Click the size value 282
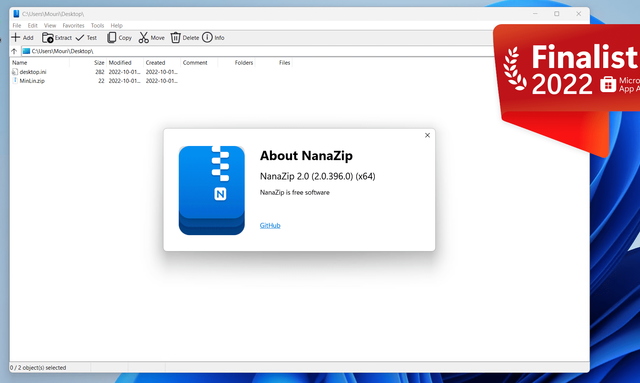 click(x=100, y=72)
